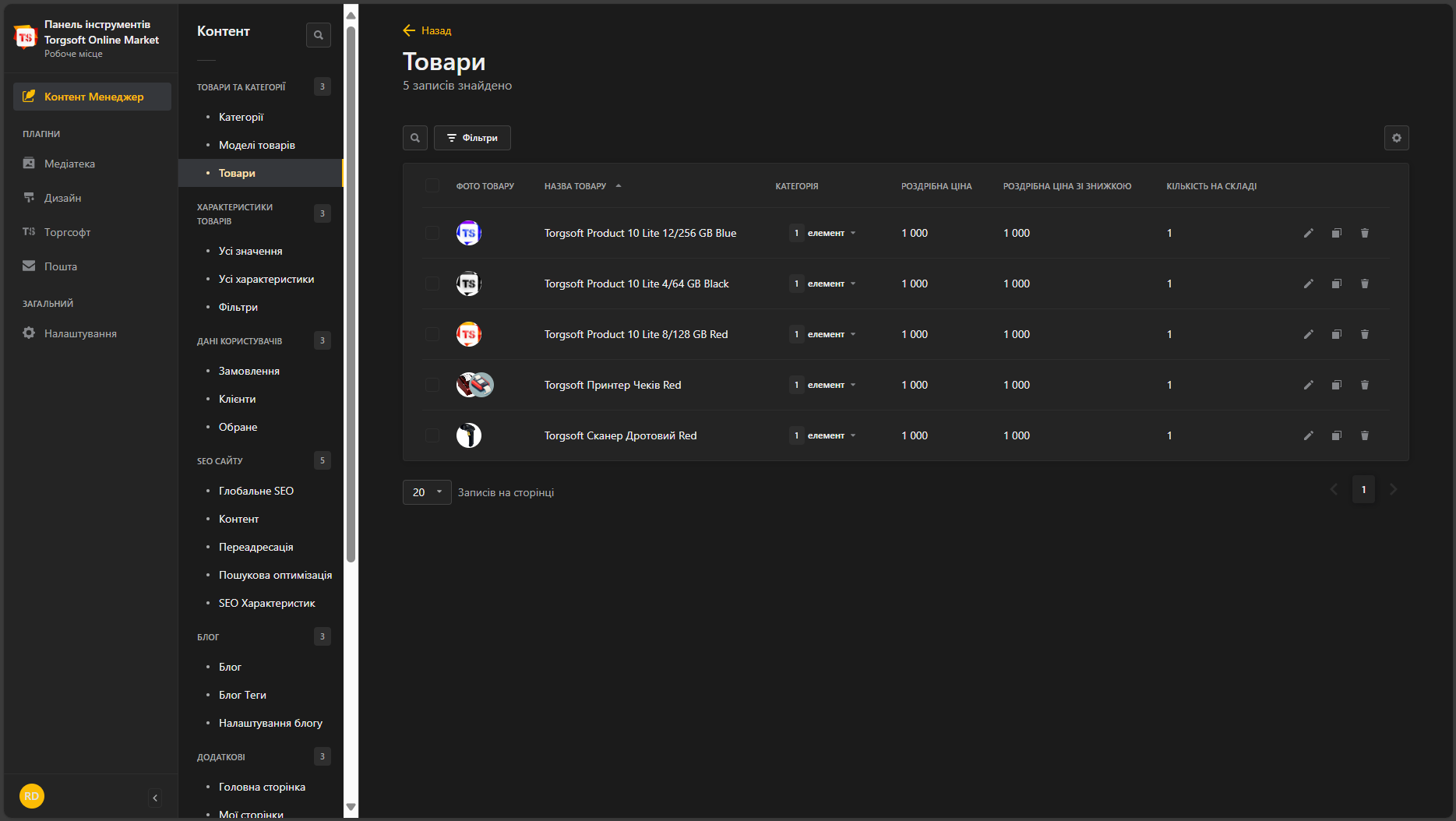Open RD user avatar menu
Screen dimensions: 1456x821
click(x=32, y=796)
